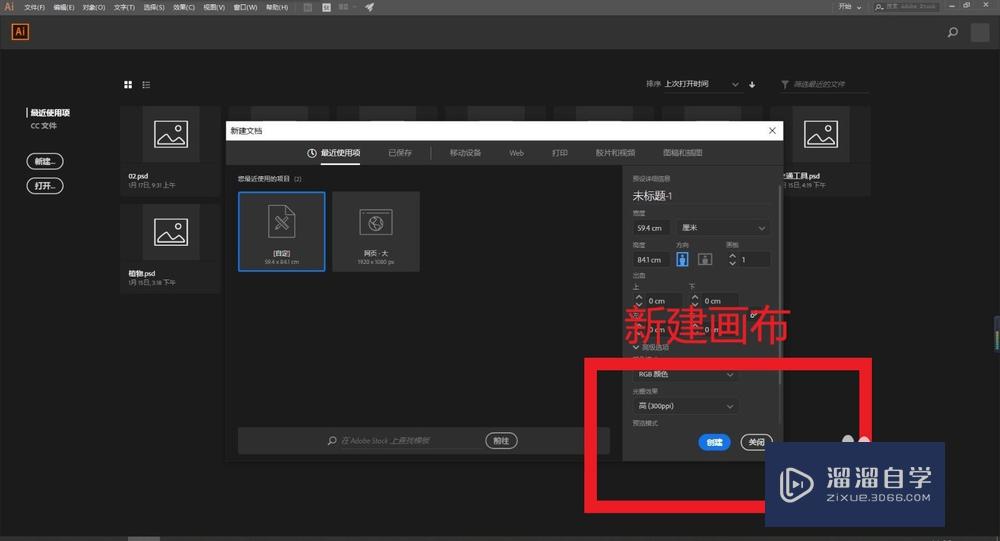
Task: Collapse the 高级选项 section
Action: pos(651,347)
